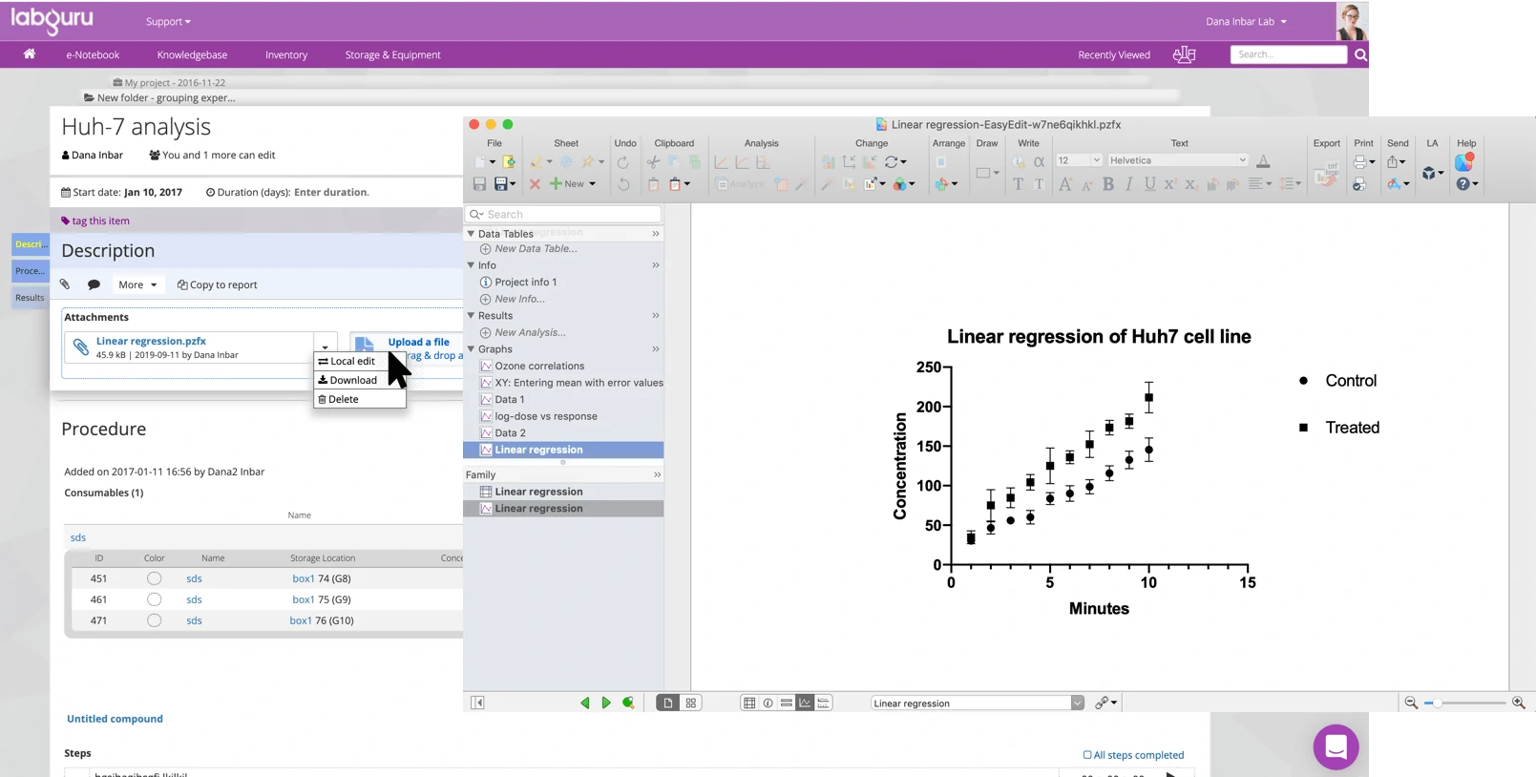Toggle the gallery grid view button
Viewport: 1536px width, 777px height.
tap(691, 703)
